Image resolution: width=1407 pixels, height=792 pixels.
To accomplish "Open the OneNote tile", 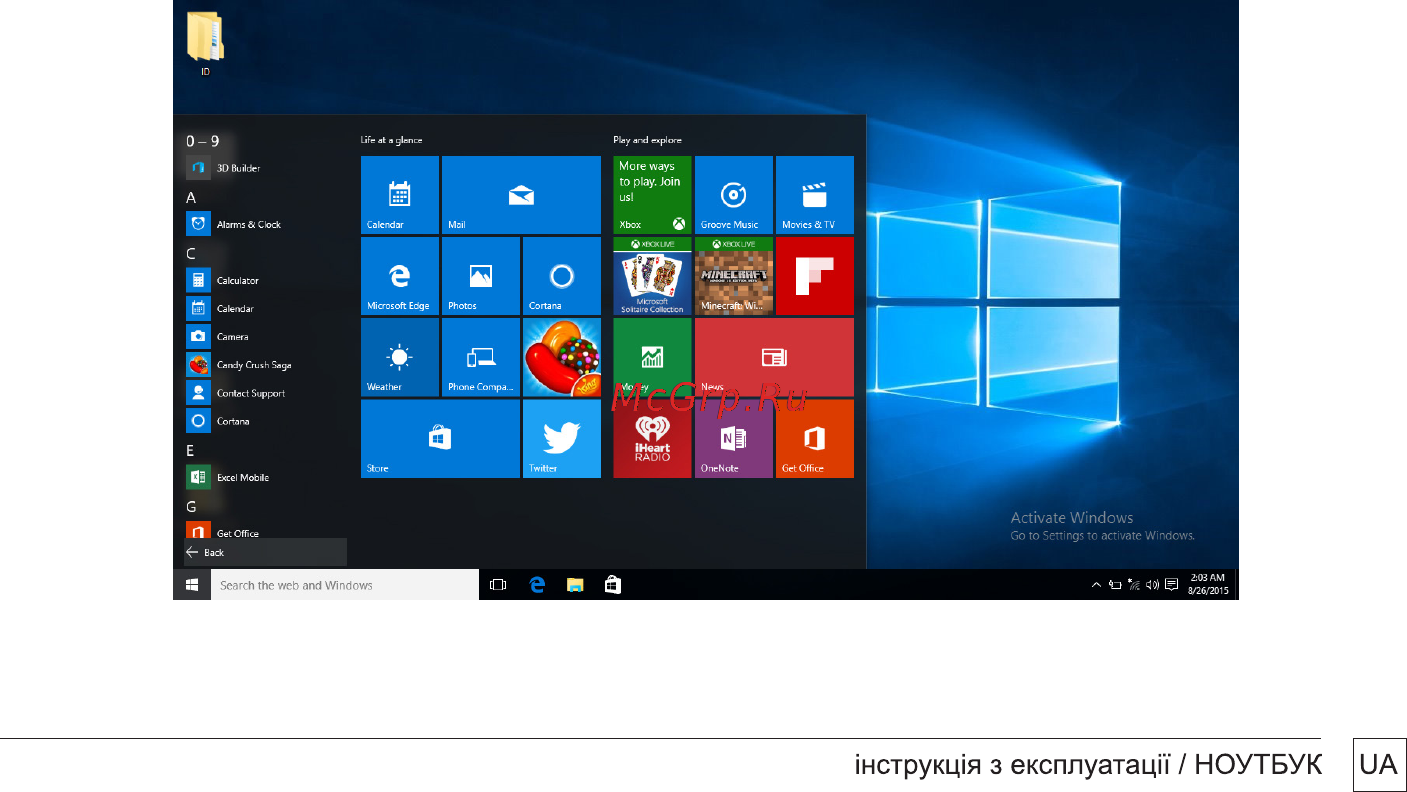I will [734, 438].
